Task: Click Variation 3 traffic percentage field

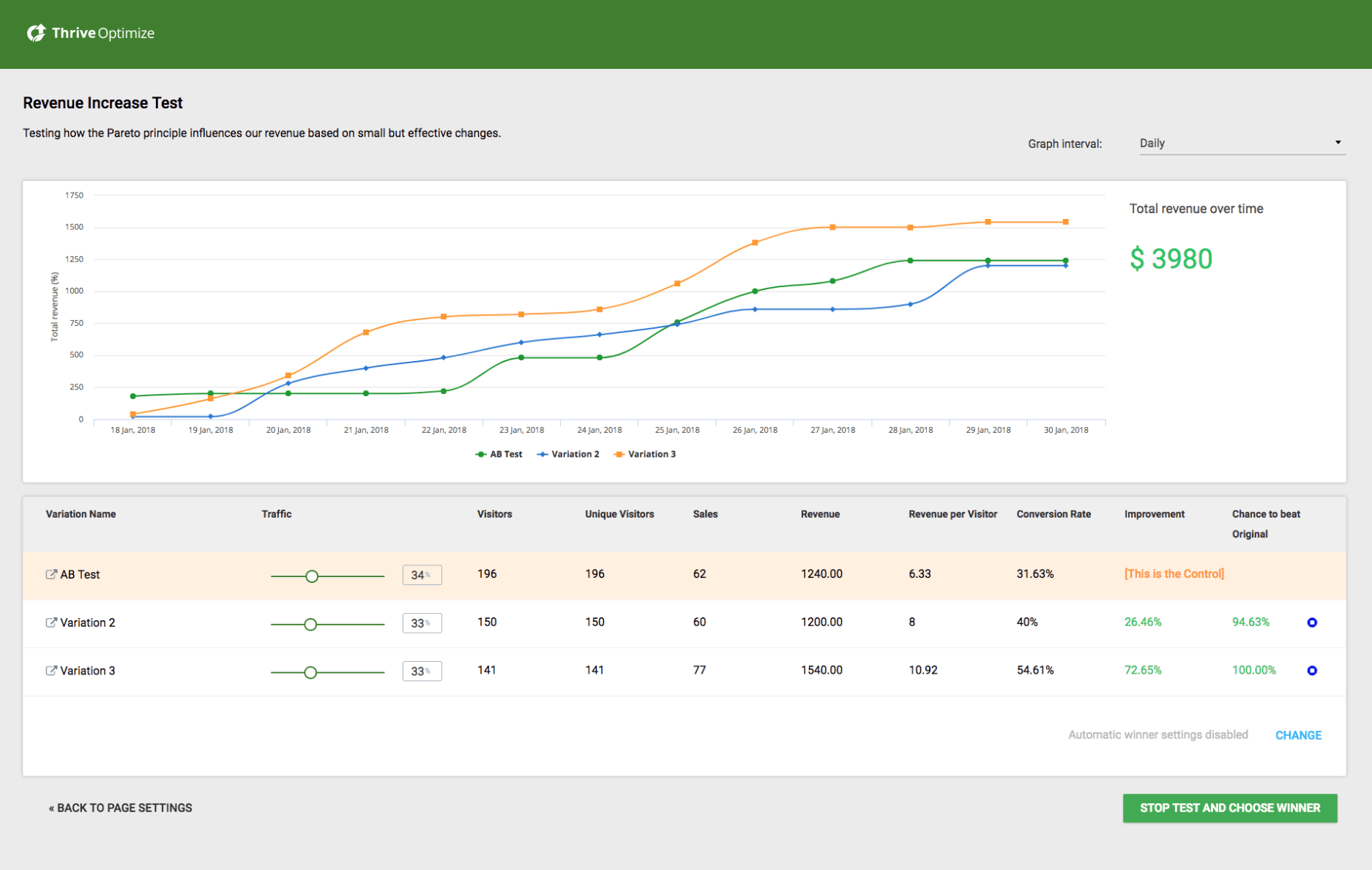Action: pos(422,672)
